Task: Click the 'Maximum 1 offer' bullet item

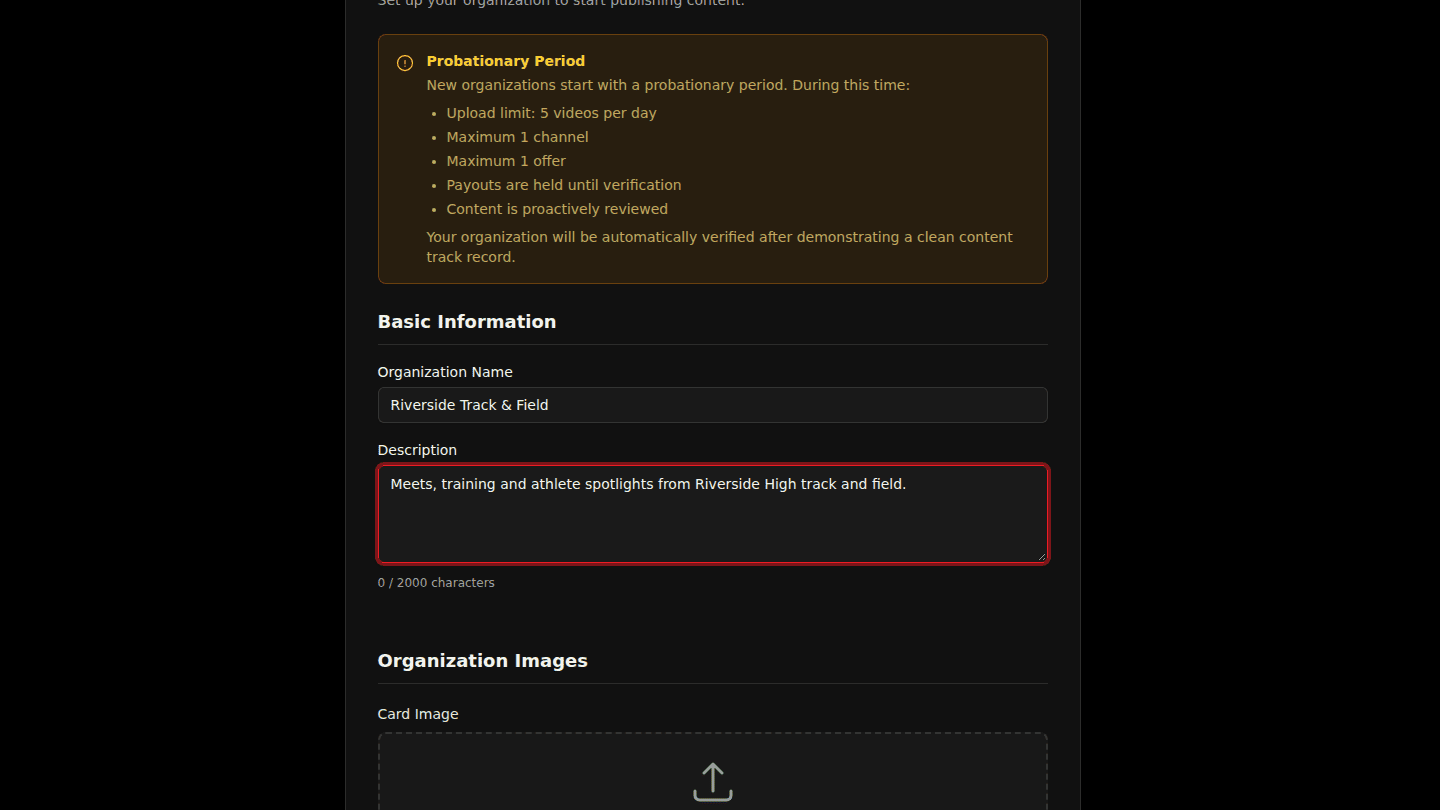Action: coord(506,161)
